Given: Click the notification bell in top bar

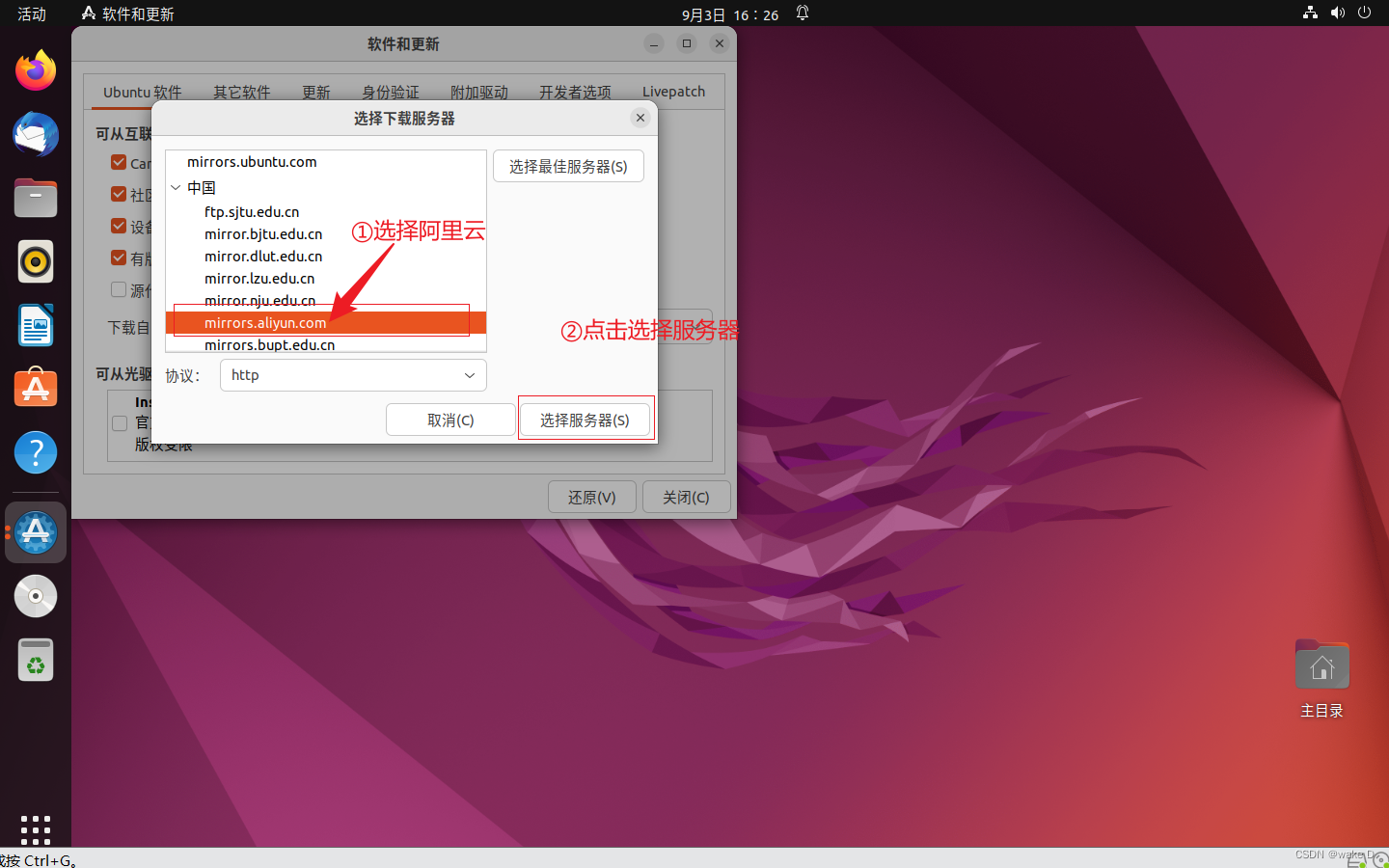Looking at the screenshot, I should (x=803, y=13).
